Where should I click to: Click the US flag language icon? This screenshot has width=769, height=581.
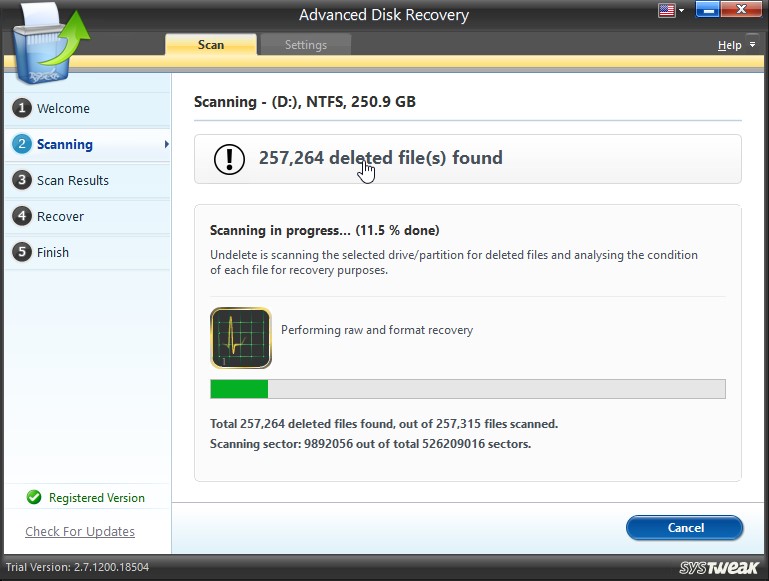tap(666, 11)
